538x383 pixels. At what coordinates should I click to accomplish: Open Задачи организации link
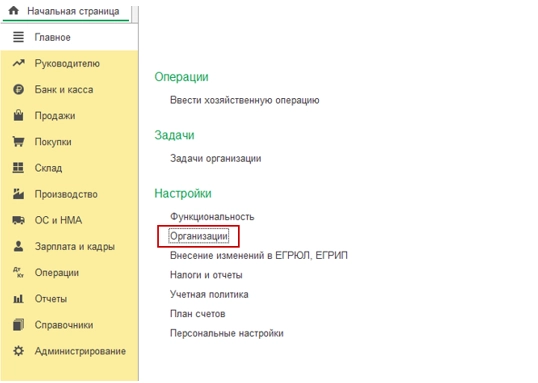pyautogui.click(x=215, y=159)
